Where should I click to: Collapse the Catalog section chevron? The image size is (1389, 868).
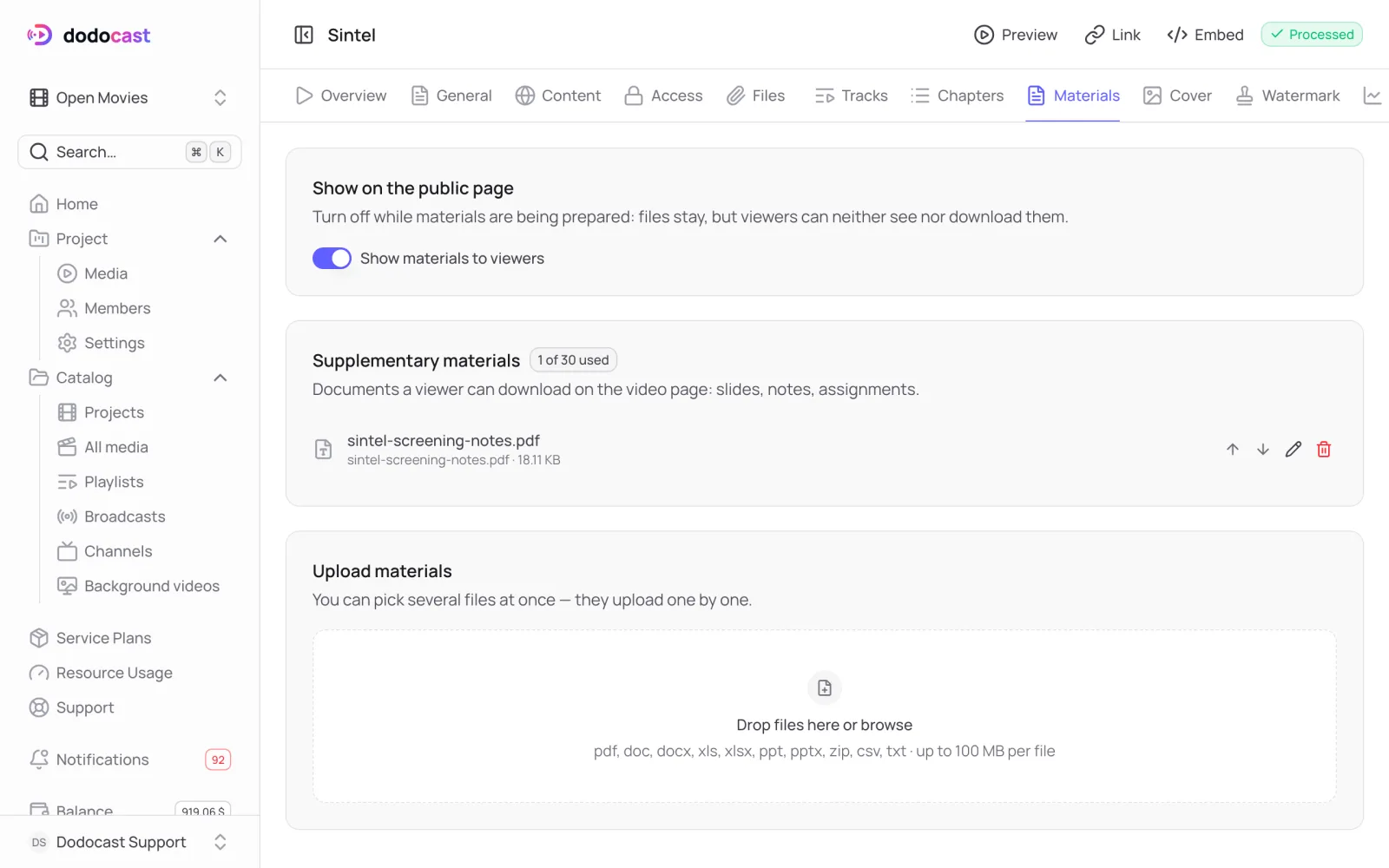221,378
